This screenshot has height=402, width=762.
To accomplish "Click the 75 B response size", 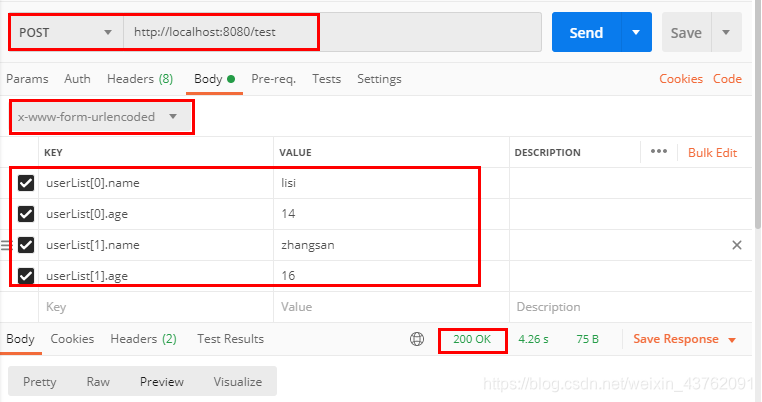I will tap(587, 339).
